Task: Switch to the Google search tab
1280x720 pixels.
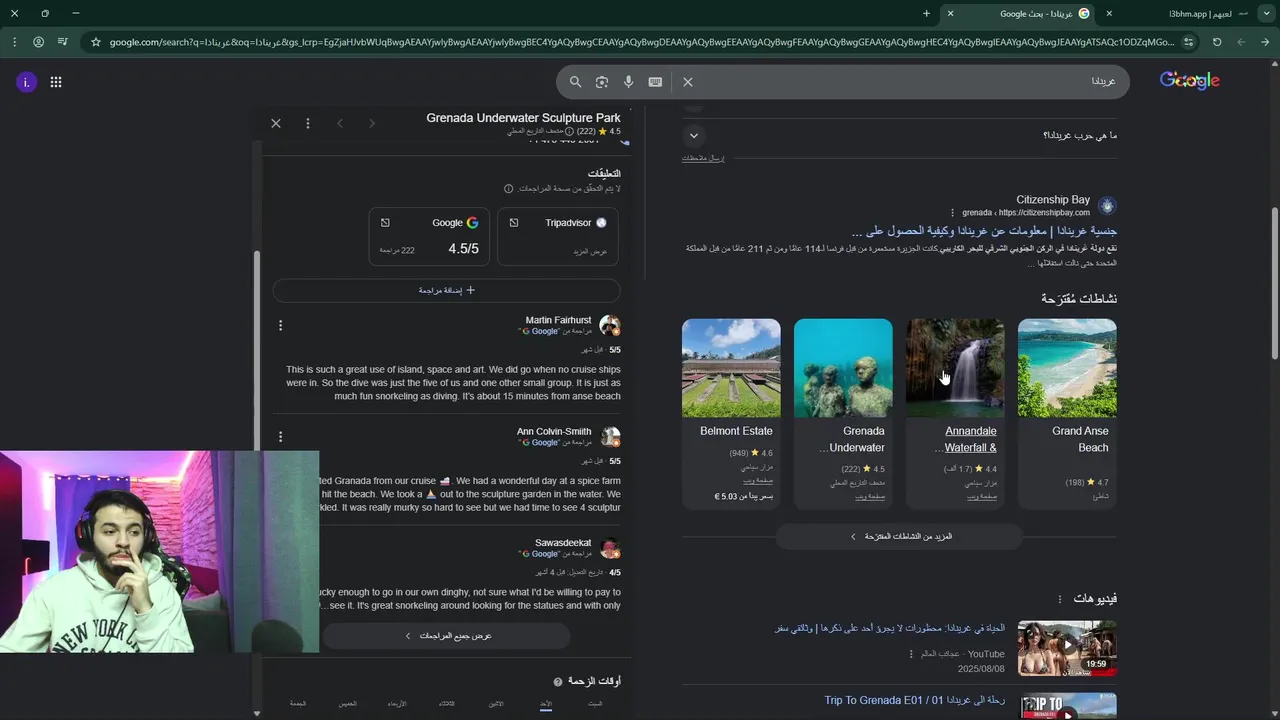Action: pos(1020,13)
